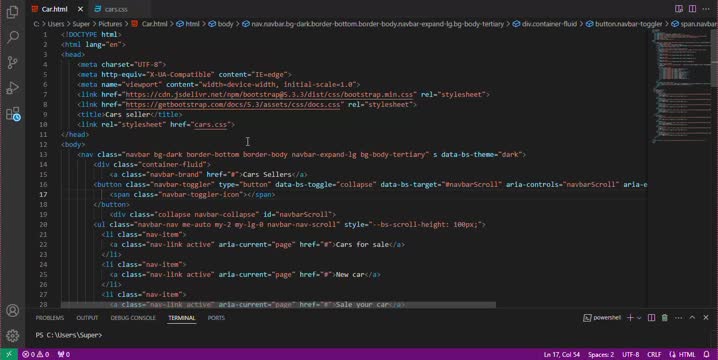Viewport: 718px width, 360px height.
Task: Click the editor minimap
Action: [x=679, y=87]
